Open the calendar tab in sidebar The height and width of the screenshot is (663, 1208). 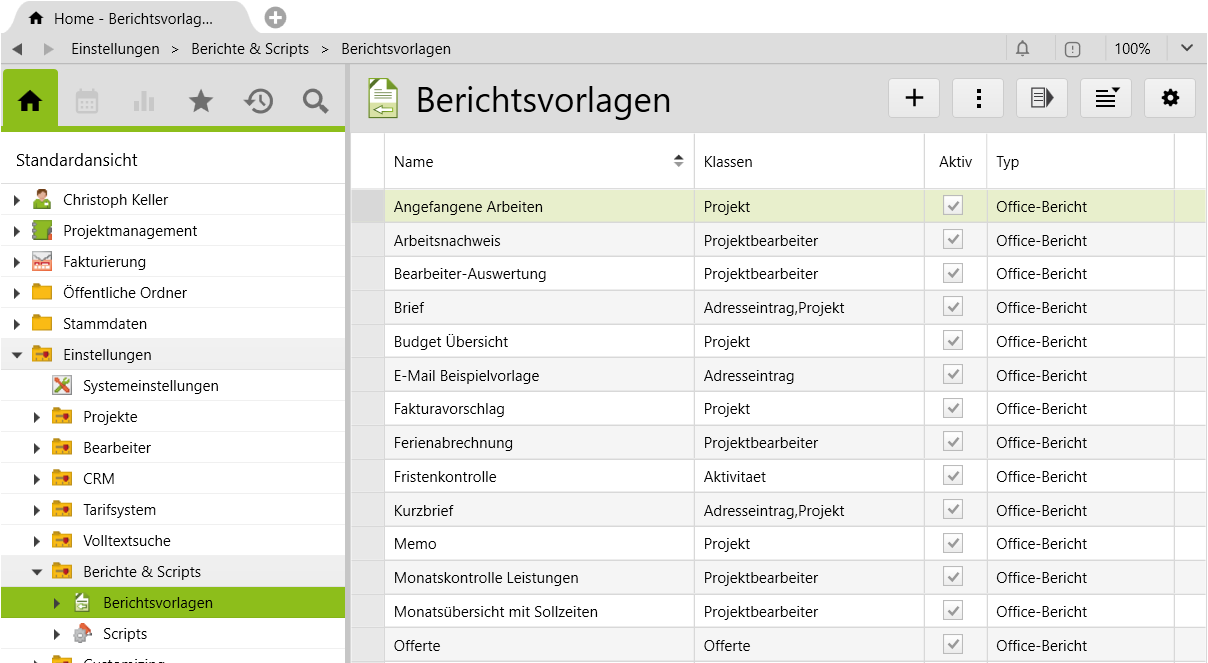[87, 100]
